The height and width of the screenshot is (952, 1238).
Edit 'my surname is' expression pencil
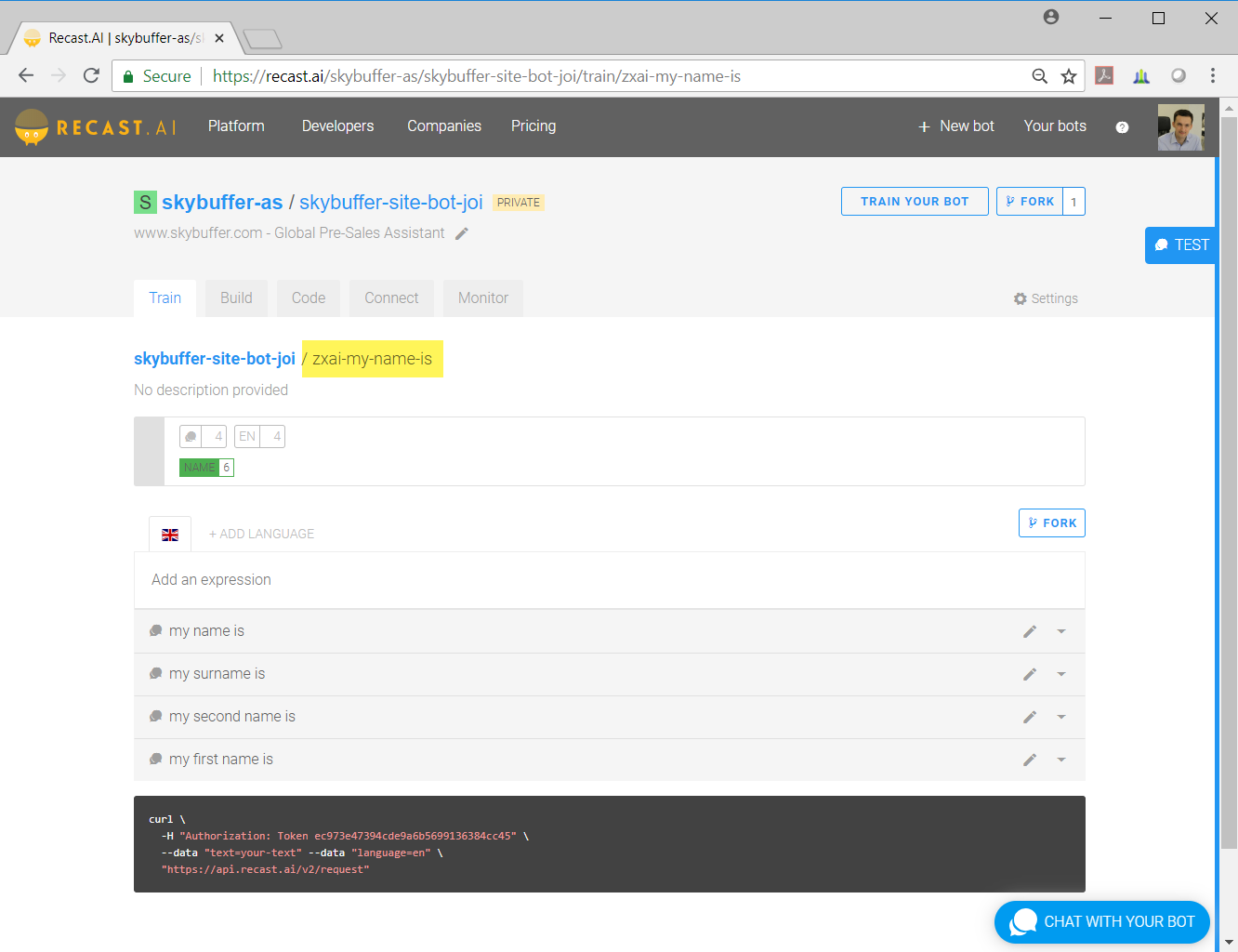[1030, 674]
